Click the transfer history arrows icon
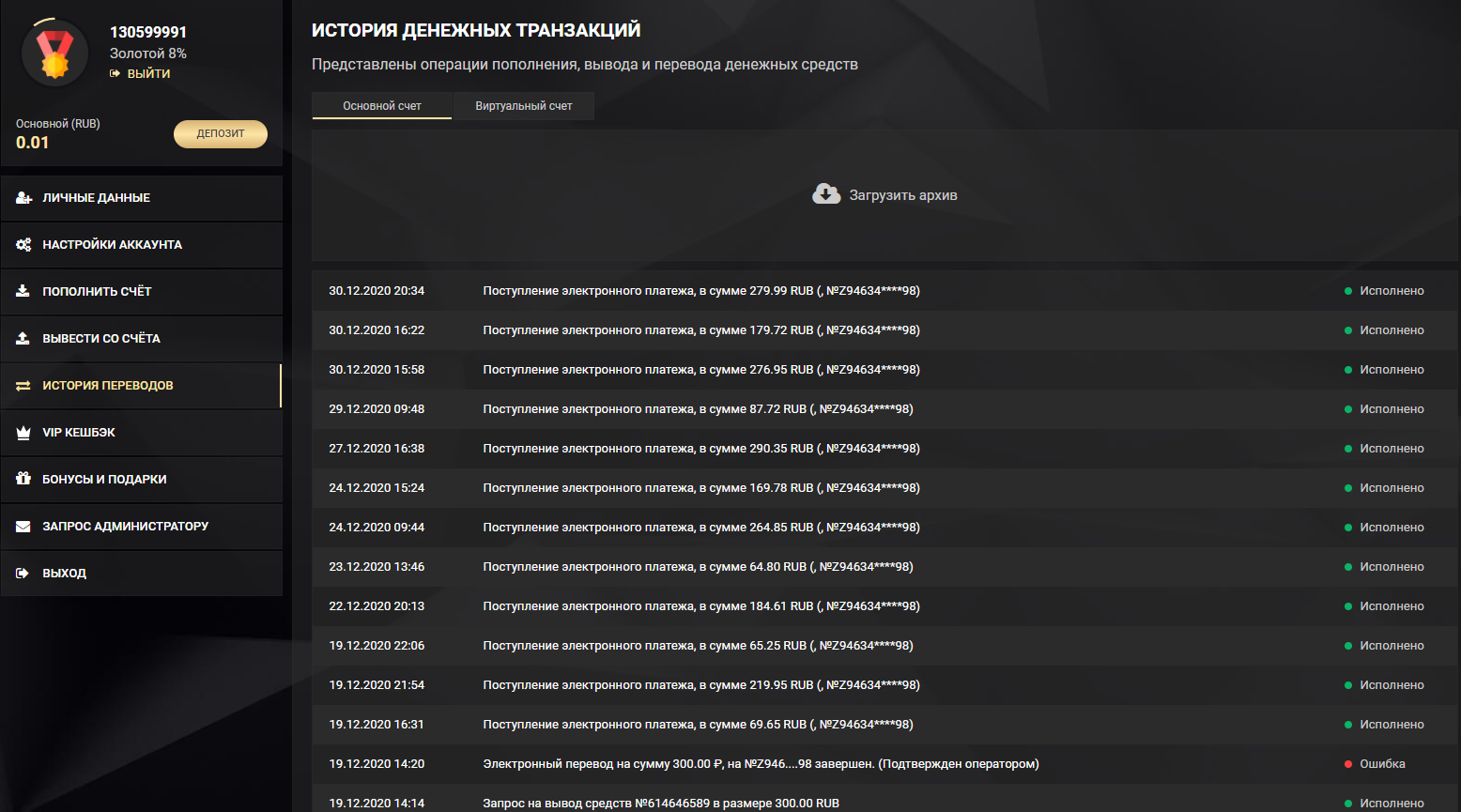 [x=23, y=386]
